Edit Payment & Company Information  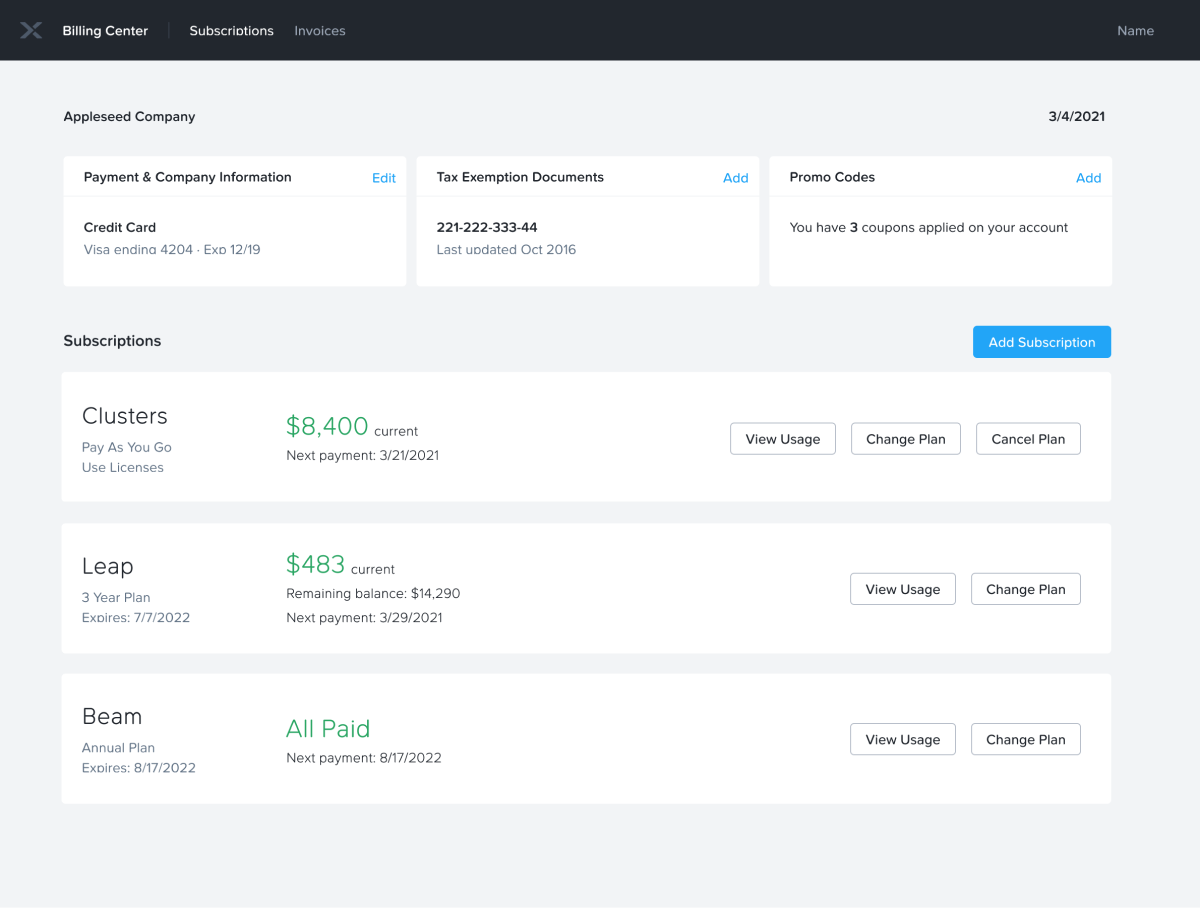[384, 177]
